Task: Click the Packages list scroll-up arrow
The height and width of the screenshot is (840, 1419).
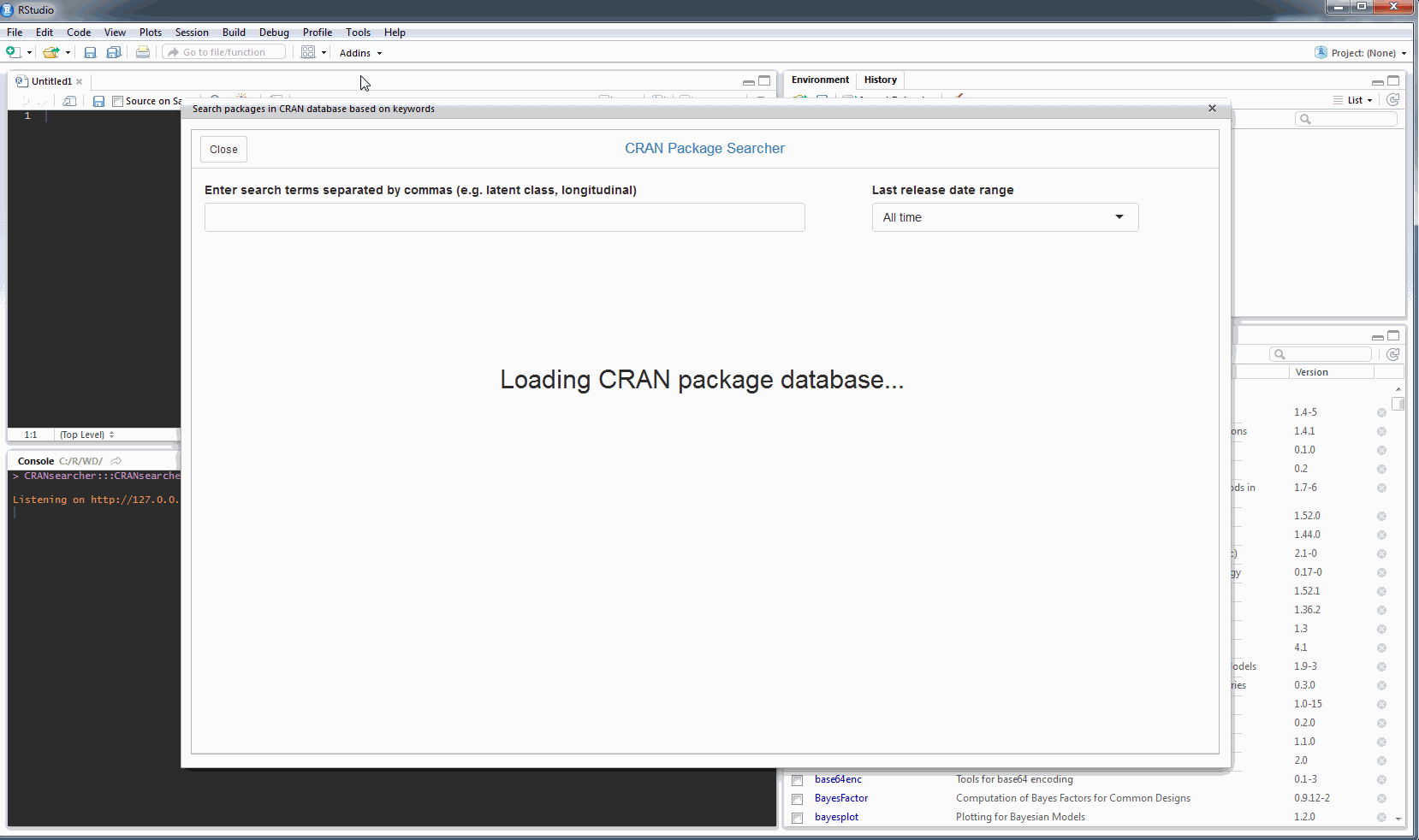Action: click(x=1398, y=389)
